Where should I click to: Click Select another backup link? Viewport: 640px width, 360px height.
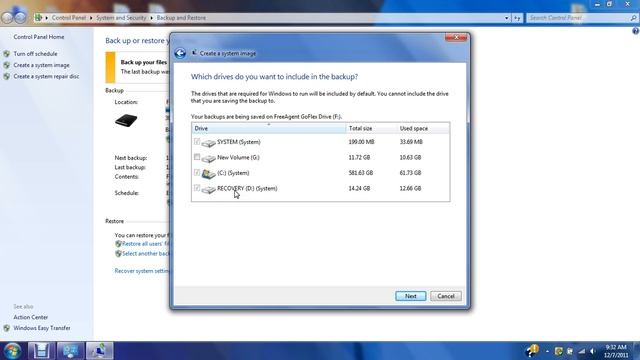[x=146, y=253]
